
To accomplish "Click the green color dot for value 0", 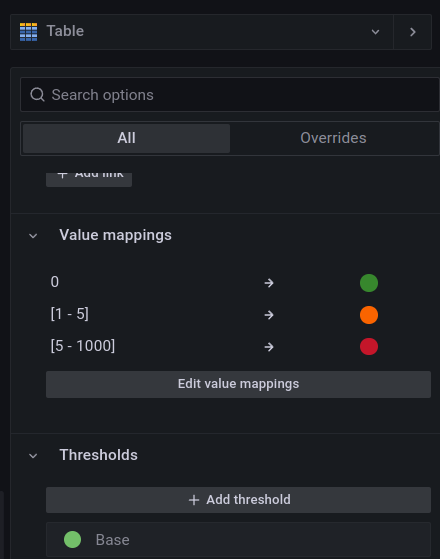I will (369, 283).
